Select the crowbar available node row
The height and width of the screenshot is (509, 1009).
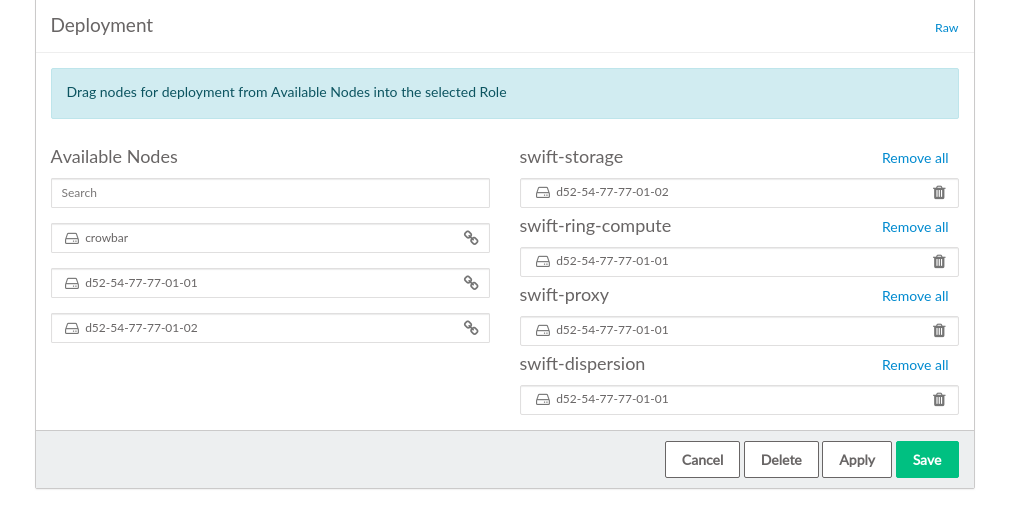pyautogui.click(x=250, y=238)
